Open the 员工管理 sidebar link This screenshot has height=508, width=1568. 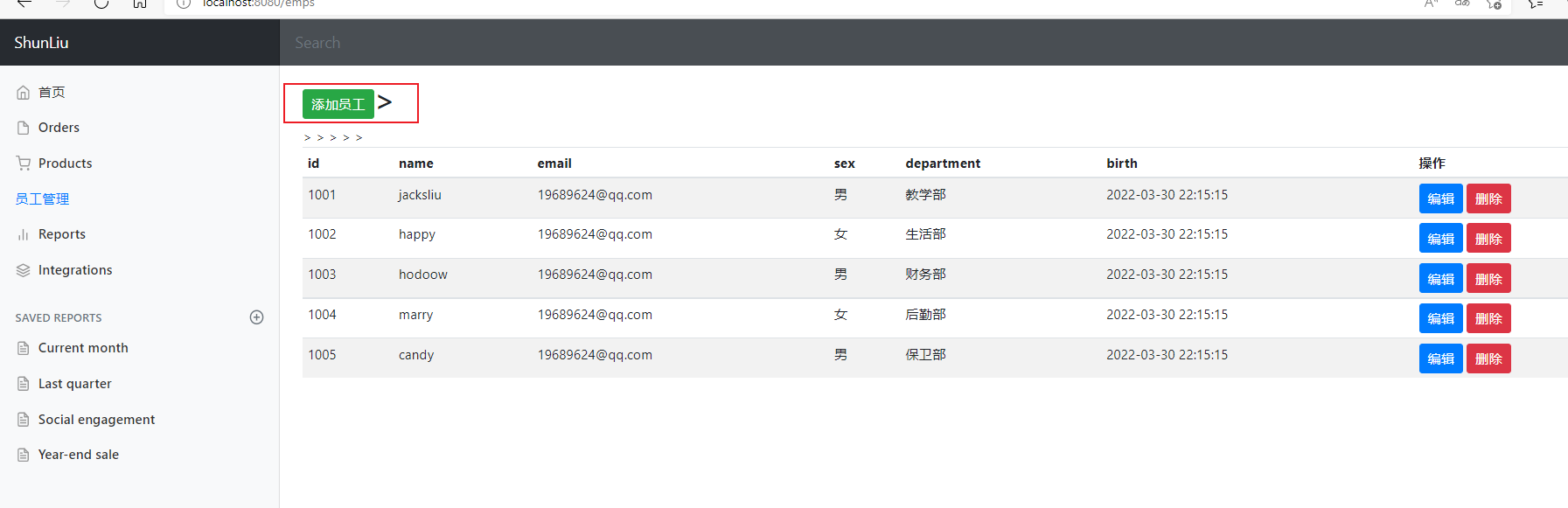tap(42, 198)
